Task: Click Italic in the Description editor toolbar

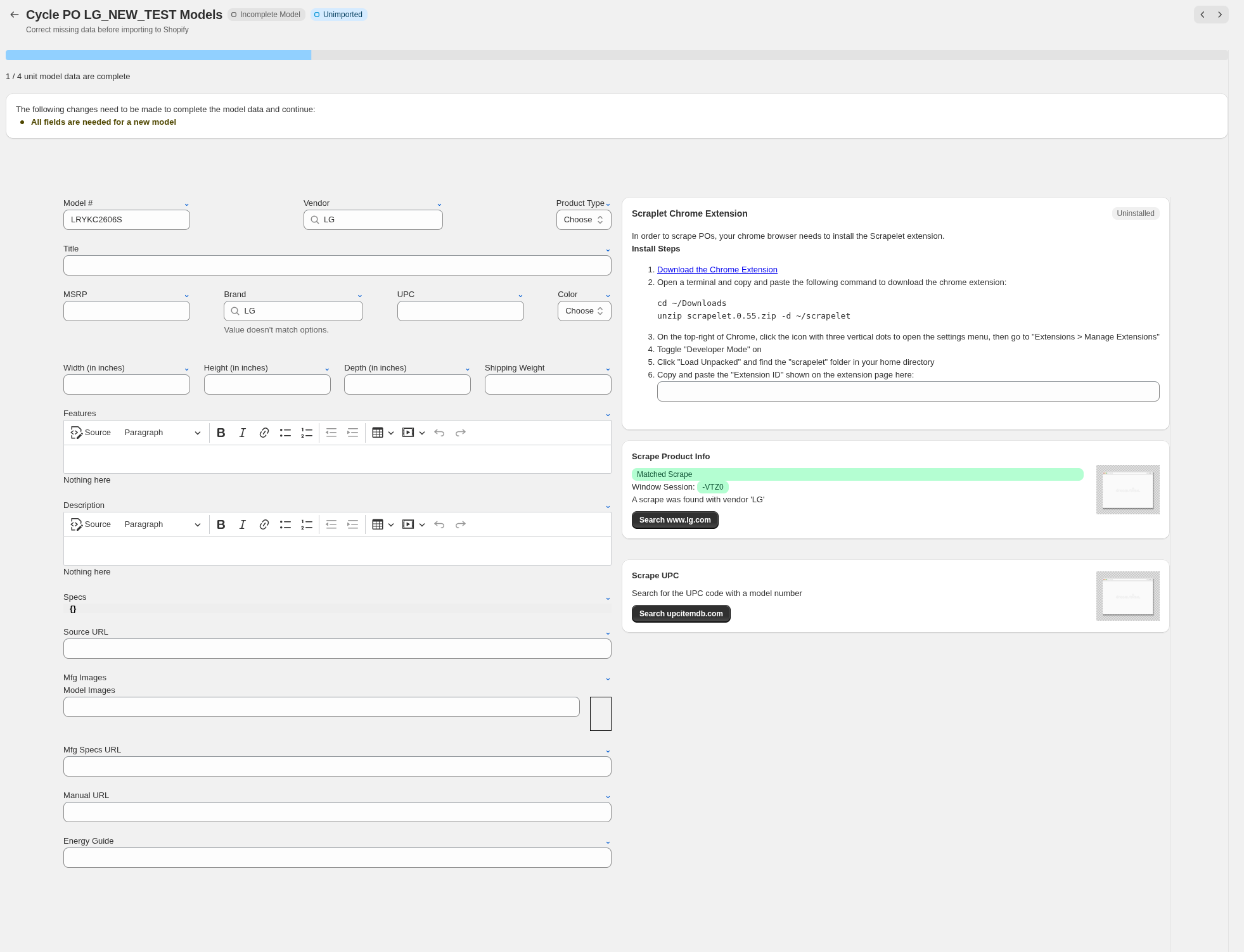Action: tap(242, 524)
